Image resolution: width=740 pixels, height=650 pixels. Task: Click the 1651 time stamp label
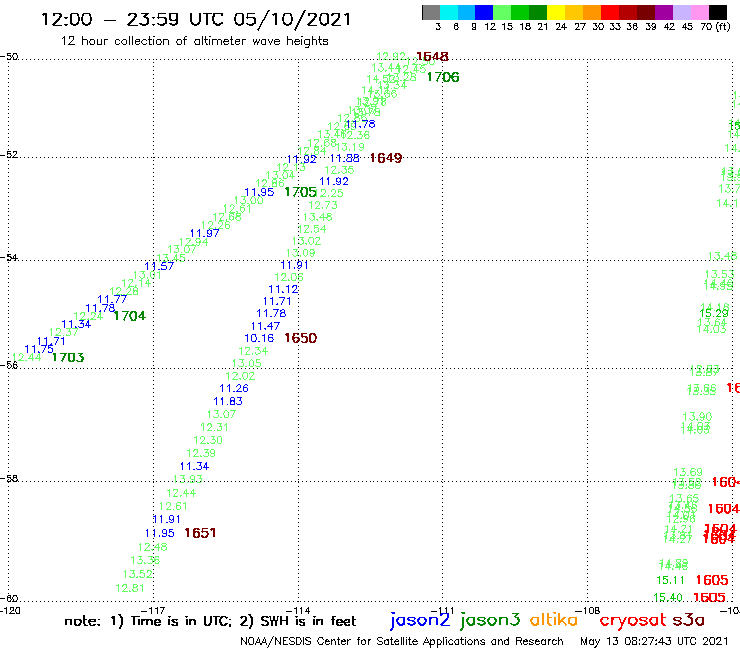point(200,533)
